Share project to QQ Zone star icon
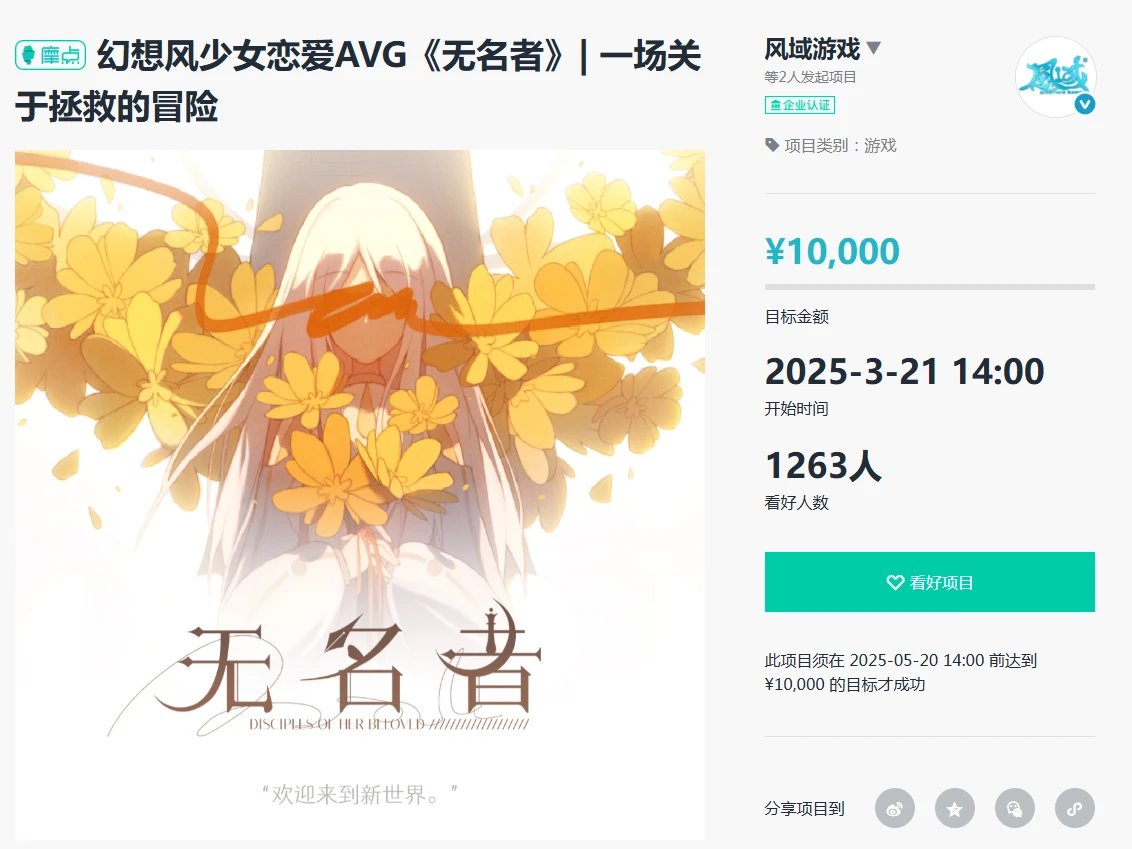Screen dimensions: 1132x849 pos(954,808)
